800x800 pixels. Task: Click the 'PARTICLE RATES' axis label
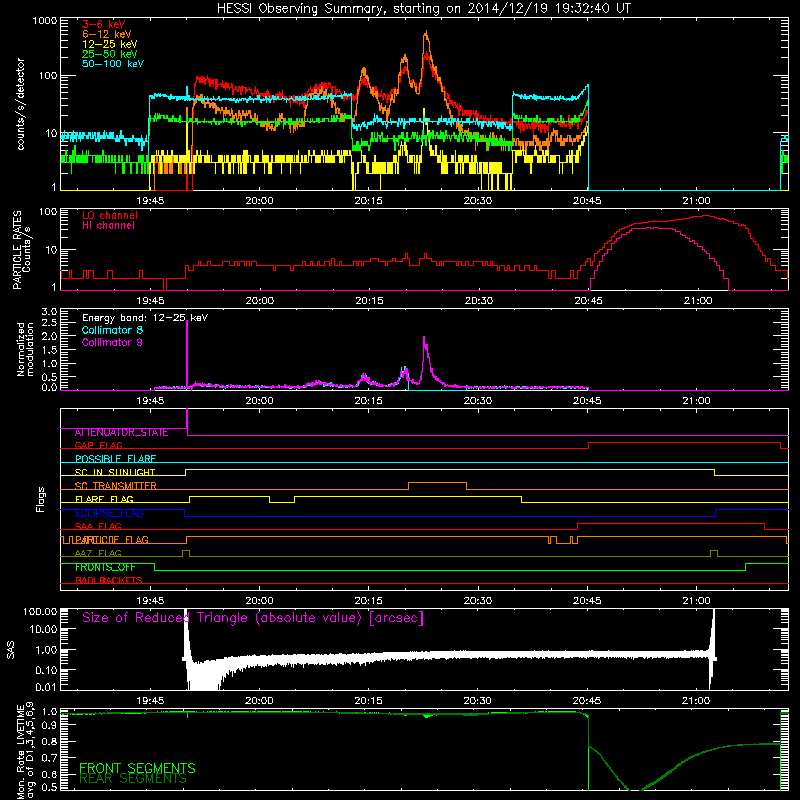coord(17,249)
